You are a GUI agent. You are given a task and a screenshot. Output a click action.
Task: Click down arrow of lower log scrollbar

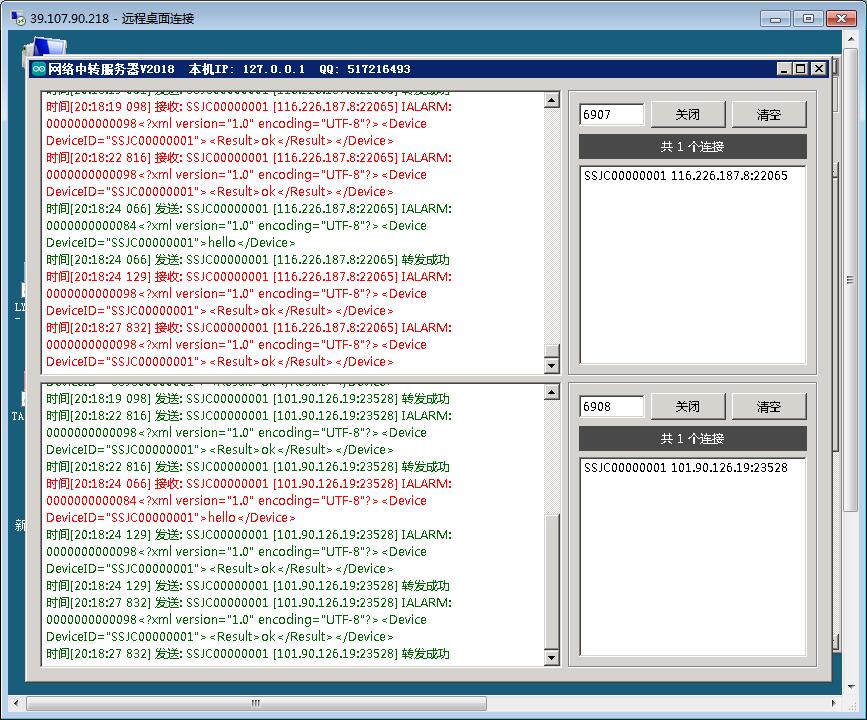click(551, 658)
